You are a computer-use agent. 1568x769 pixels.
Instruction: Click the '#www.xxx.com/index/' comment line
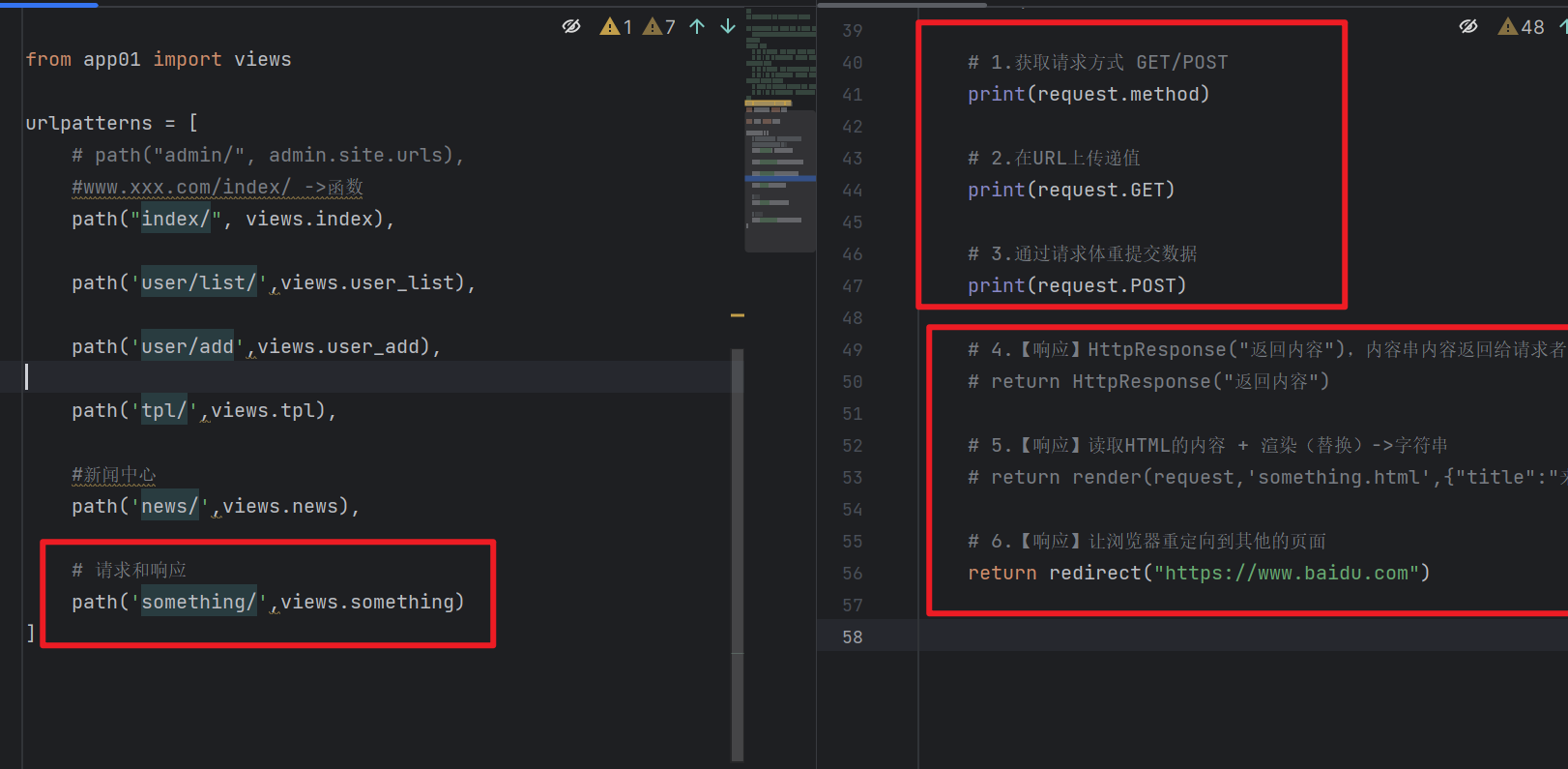[x=218, y=187]
